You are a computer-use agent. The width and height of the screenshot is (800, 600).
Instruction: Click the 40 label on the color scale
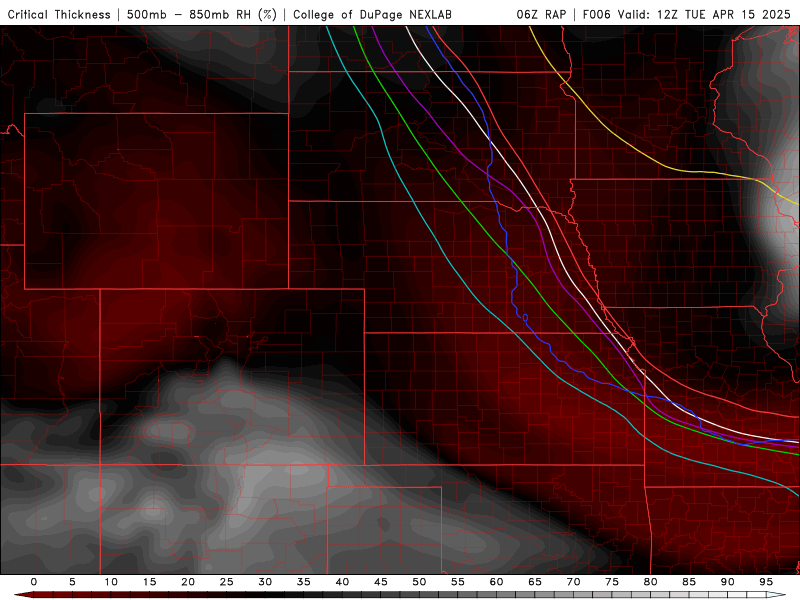342,582
